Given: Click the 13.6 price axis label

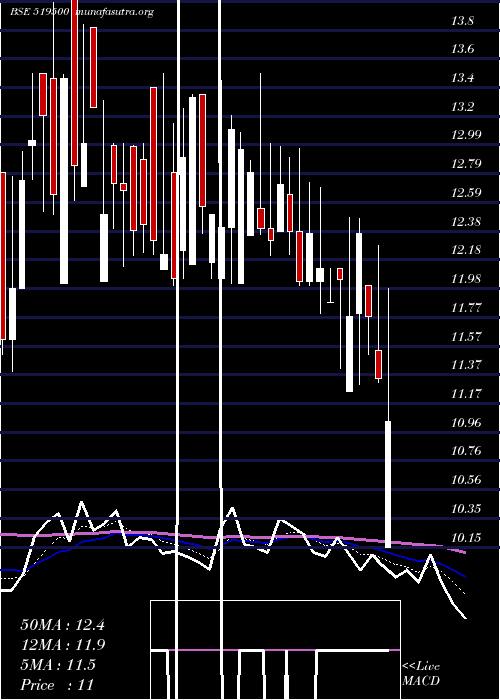Looking at the screenshot, I should (462, 49).
